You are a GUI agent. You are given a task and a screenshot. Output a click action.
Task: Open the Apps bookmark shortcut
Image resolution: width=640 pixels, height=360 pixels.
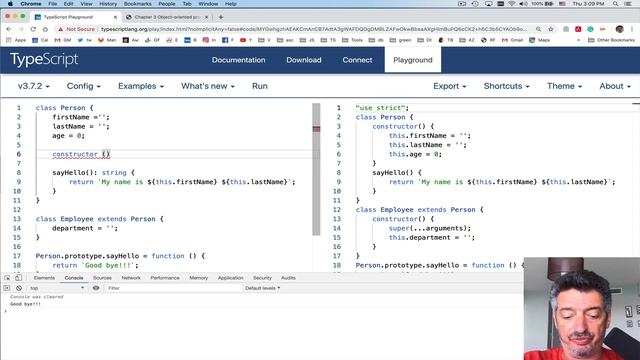pos(17,40)
